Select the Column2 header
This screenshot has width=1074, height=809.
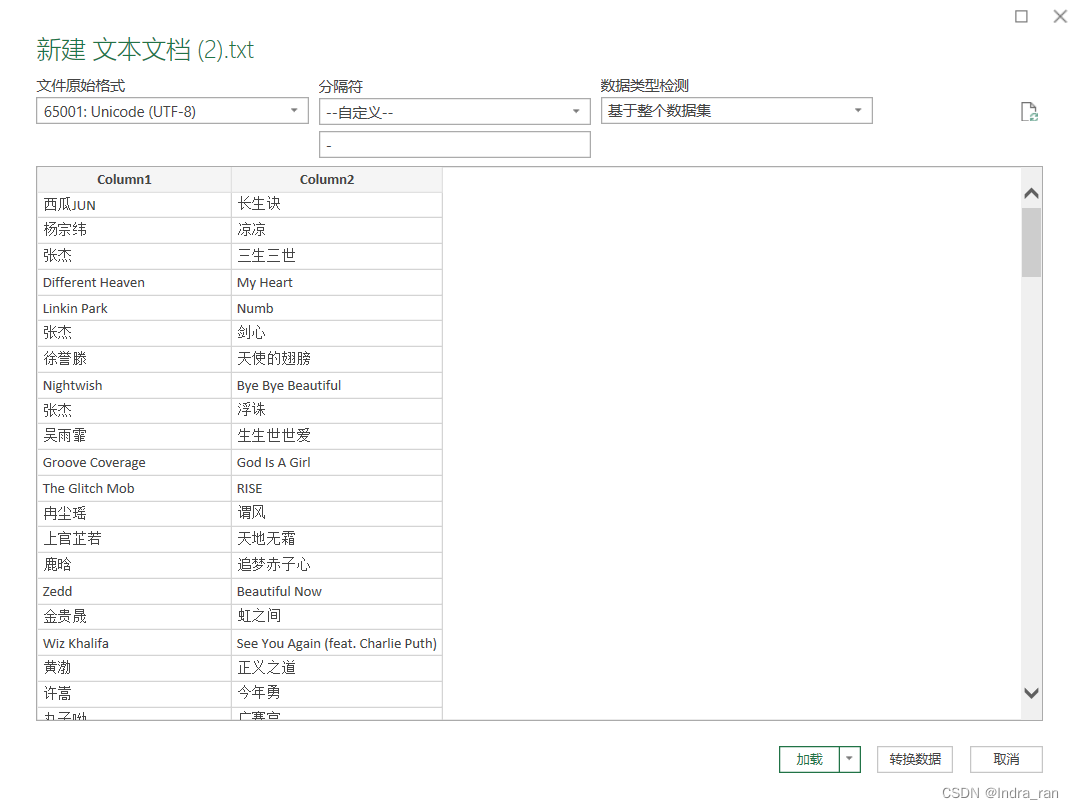pyautogui.click(x=337, y=179)
